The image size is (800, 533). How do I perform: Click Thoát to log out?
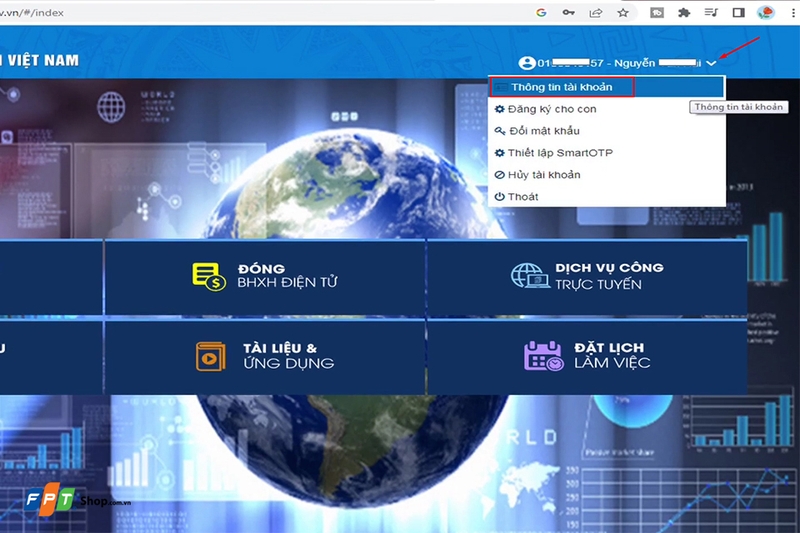pyautogui.click(x=606, y=197)
